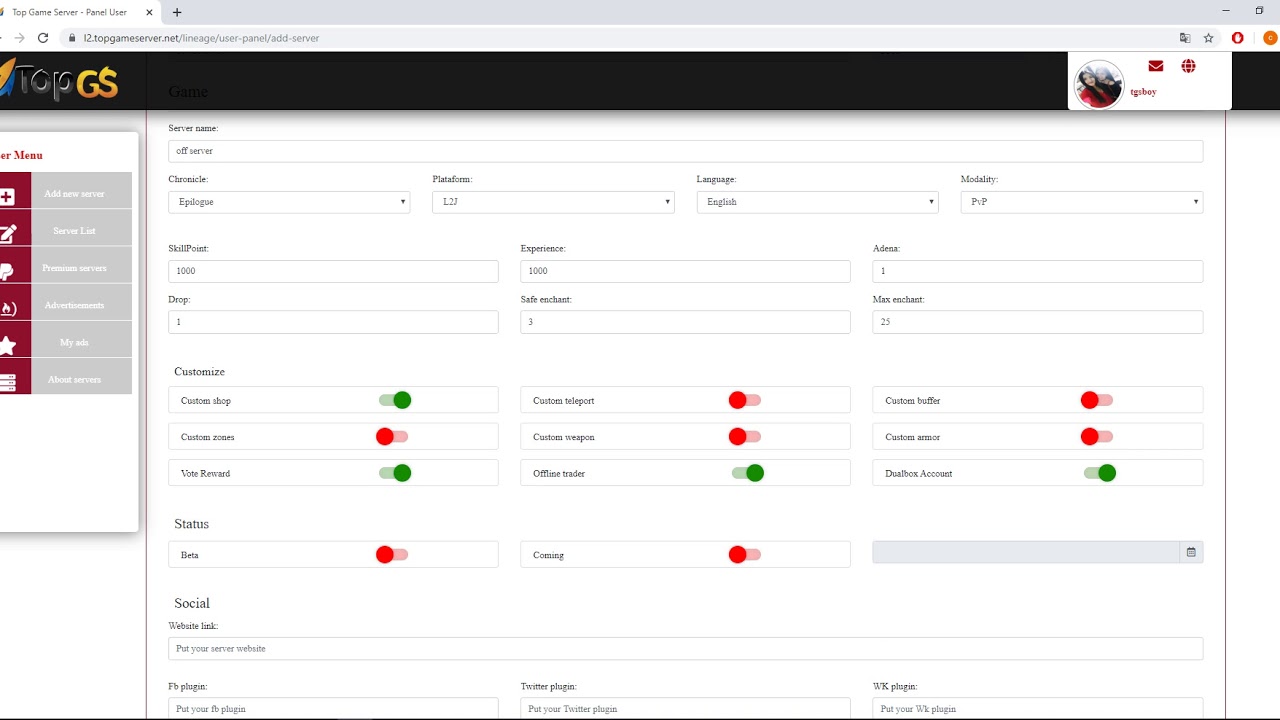This screenshot has width=1280, height=720.
Task: Click the Experience input field
Action: (685, 271)
